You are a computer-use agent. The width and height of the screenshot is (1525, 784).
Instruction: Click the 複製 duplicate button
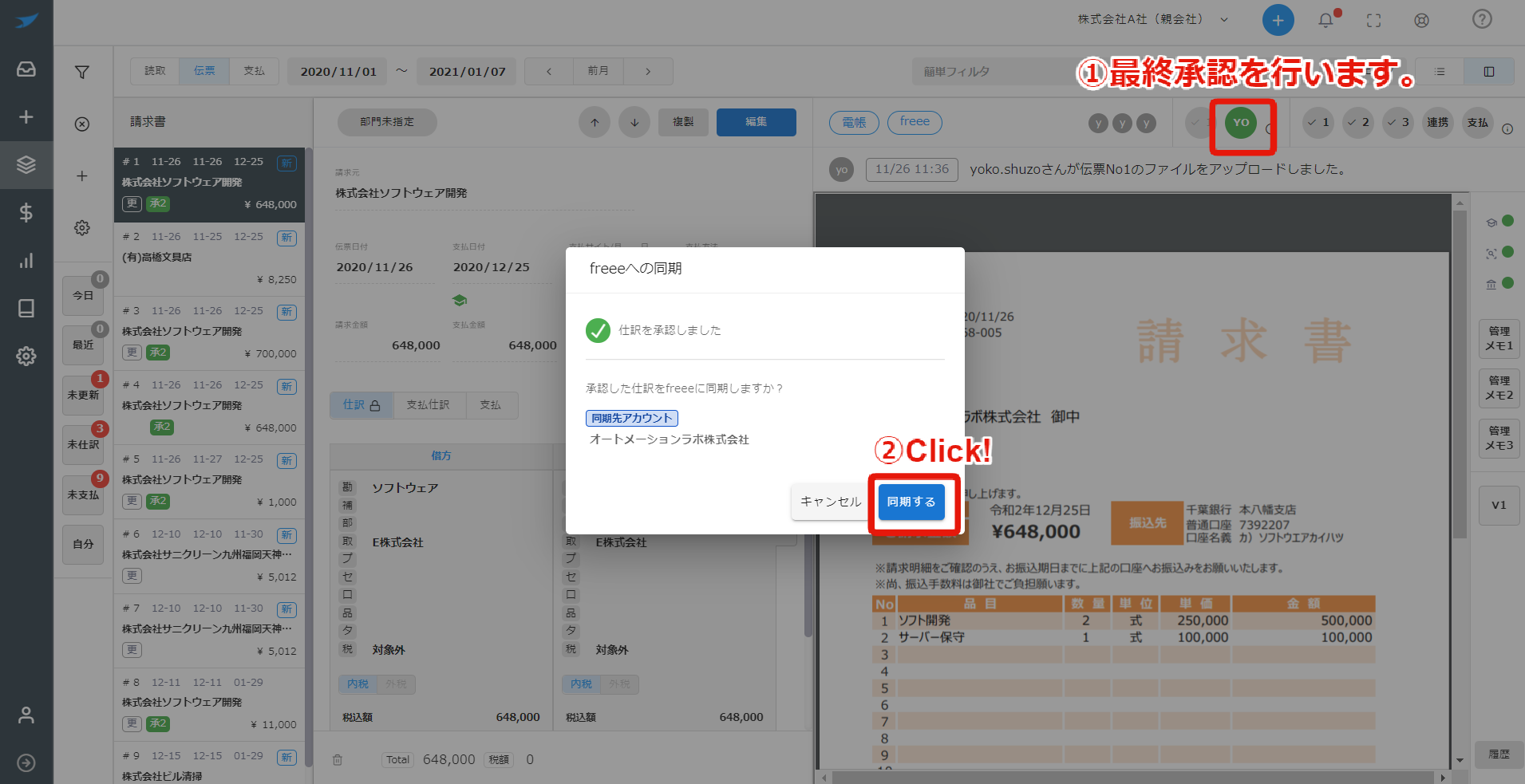[x=683, y=122]
